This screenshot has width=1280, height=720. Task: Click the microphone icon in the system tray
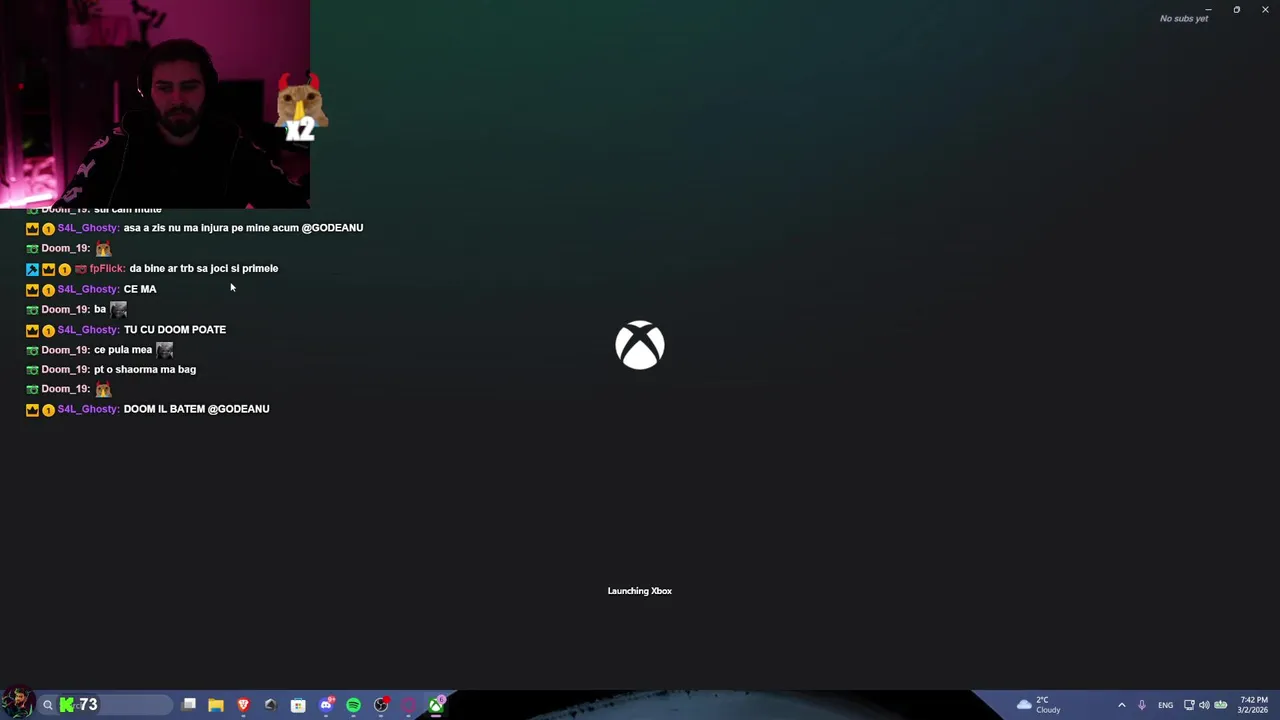click(x=1141, y=705)
